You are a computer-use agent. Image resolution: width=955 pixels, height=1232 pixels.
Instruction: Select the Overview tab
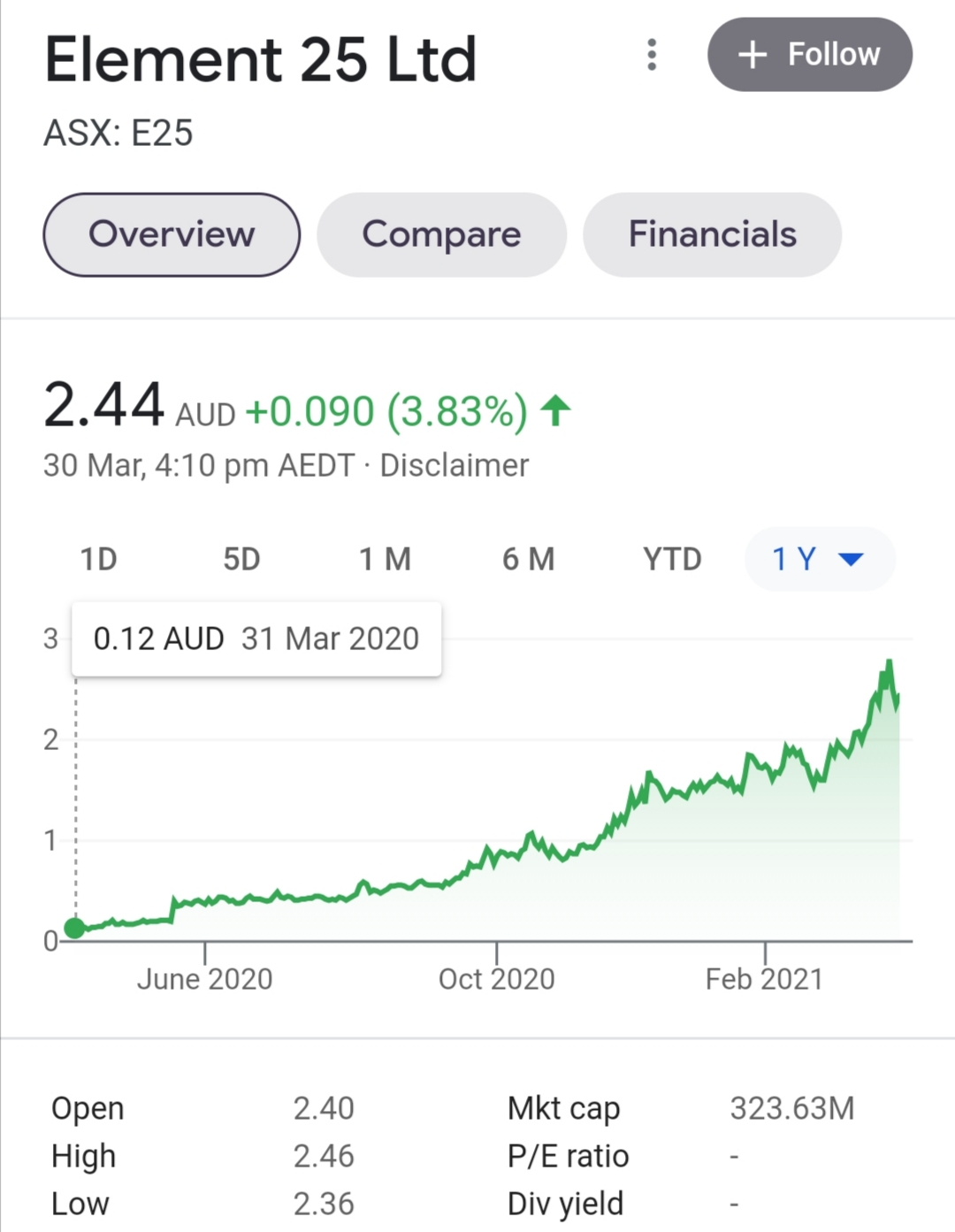point(172,234)
